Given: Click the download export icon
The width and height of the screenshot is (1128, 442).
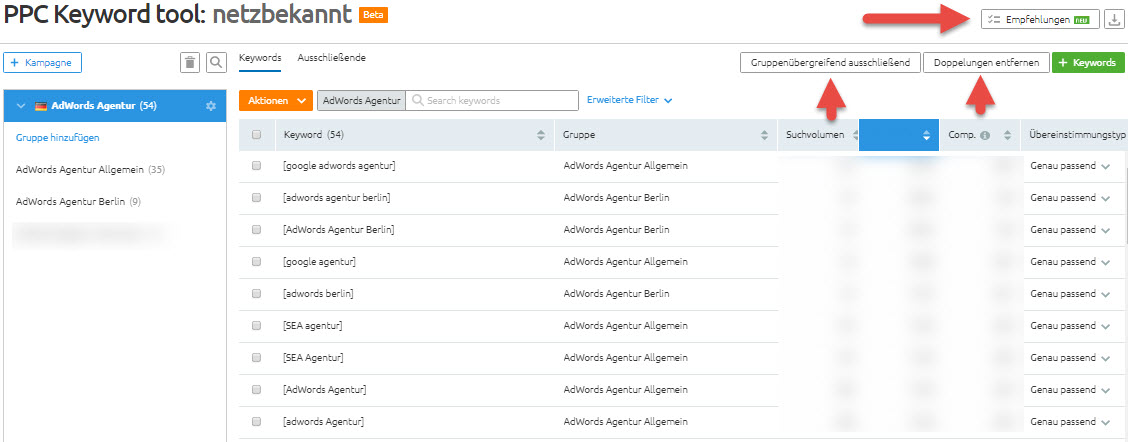Looking at the screenshot, I should click(x=1113, y=20).
